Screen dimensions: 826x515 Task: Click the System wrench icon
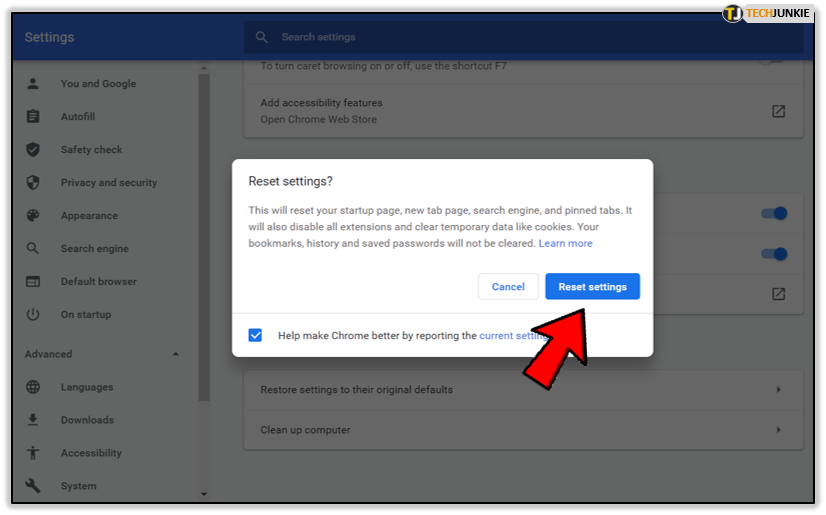(33, 486)
